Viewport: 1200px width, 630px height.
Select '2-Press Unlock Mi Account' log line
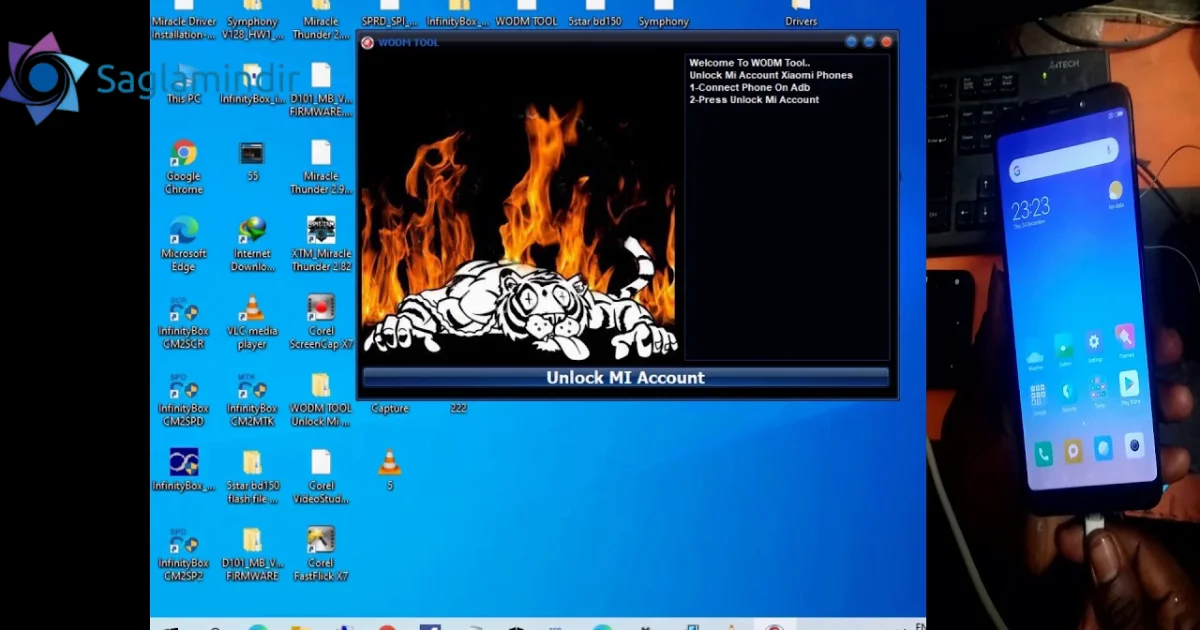(x=754, y=99)
